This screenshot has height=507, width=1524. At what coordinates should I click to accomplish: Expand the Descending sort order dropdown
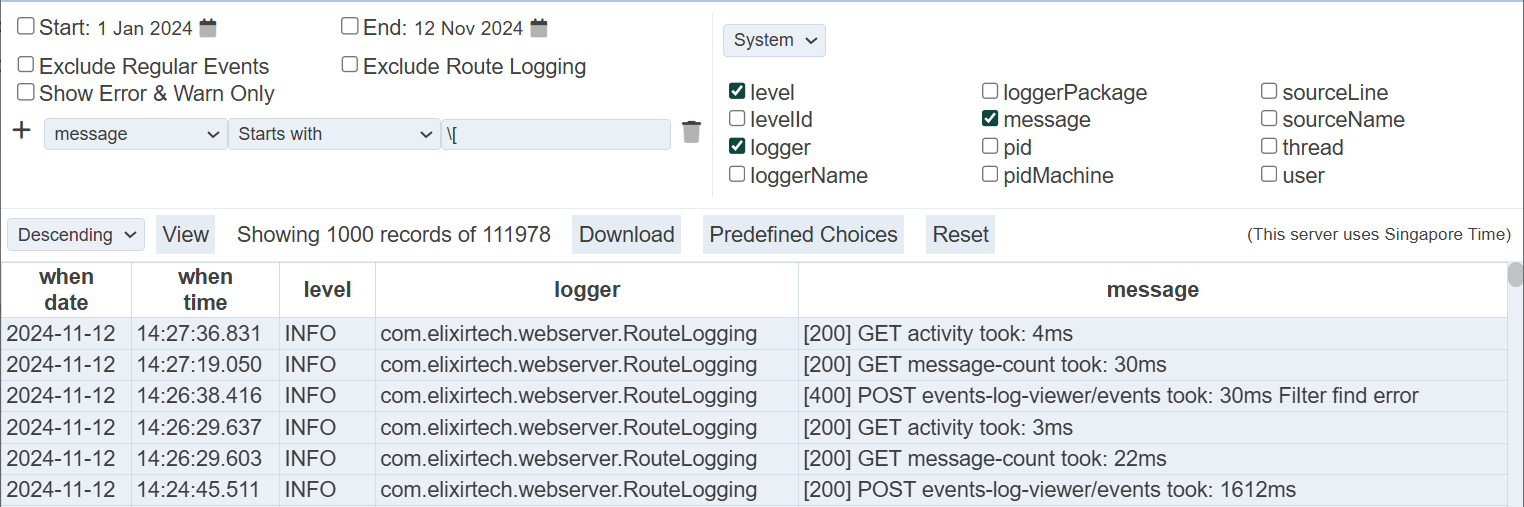pos(76,235)
